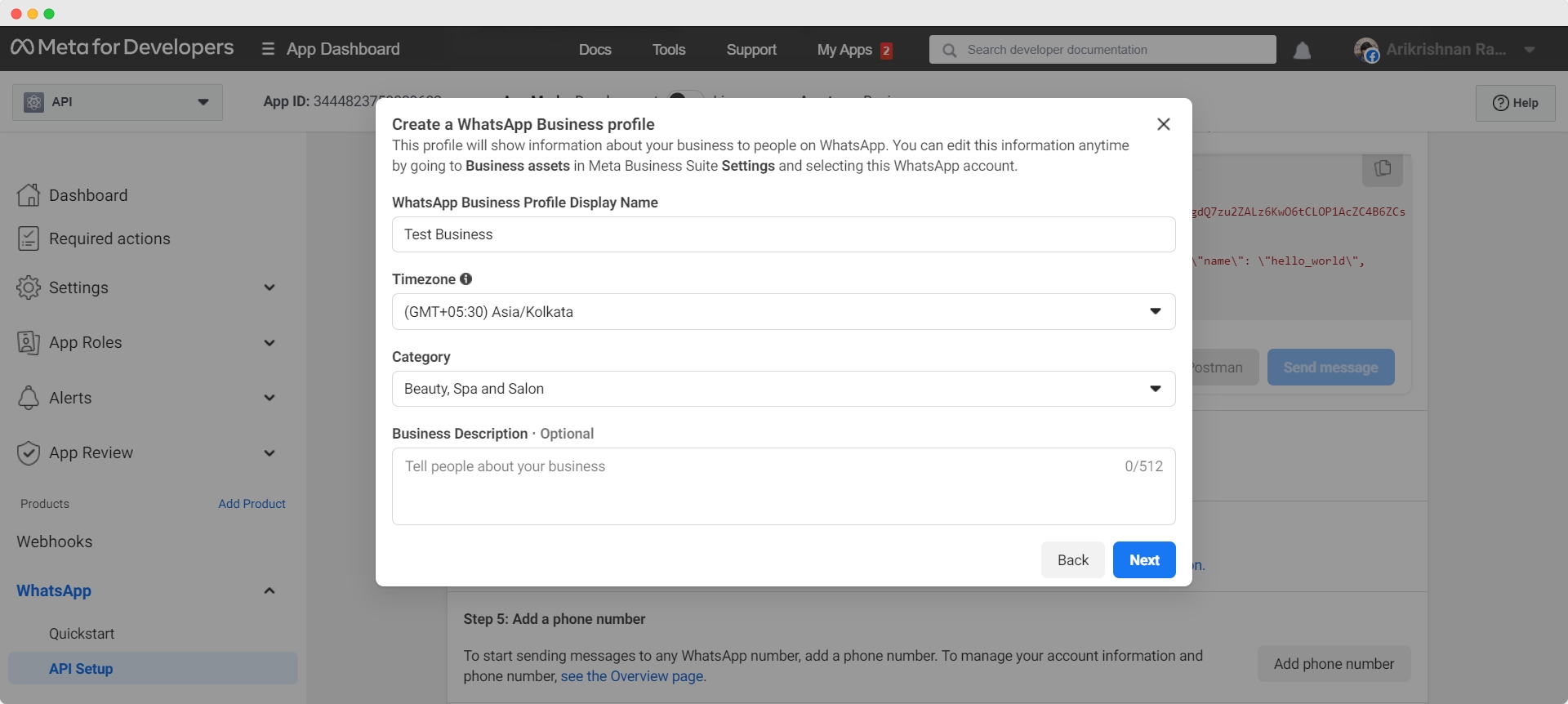Open Required actions
This screenshot has width=1568, height=704.
[109, 238]
